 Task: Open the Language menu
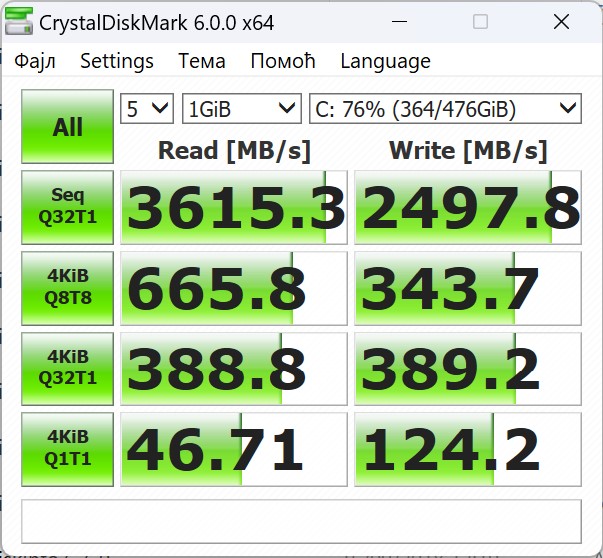tap(385, 61)
